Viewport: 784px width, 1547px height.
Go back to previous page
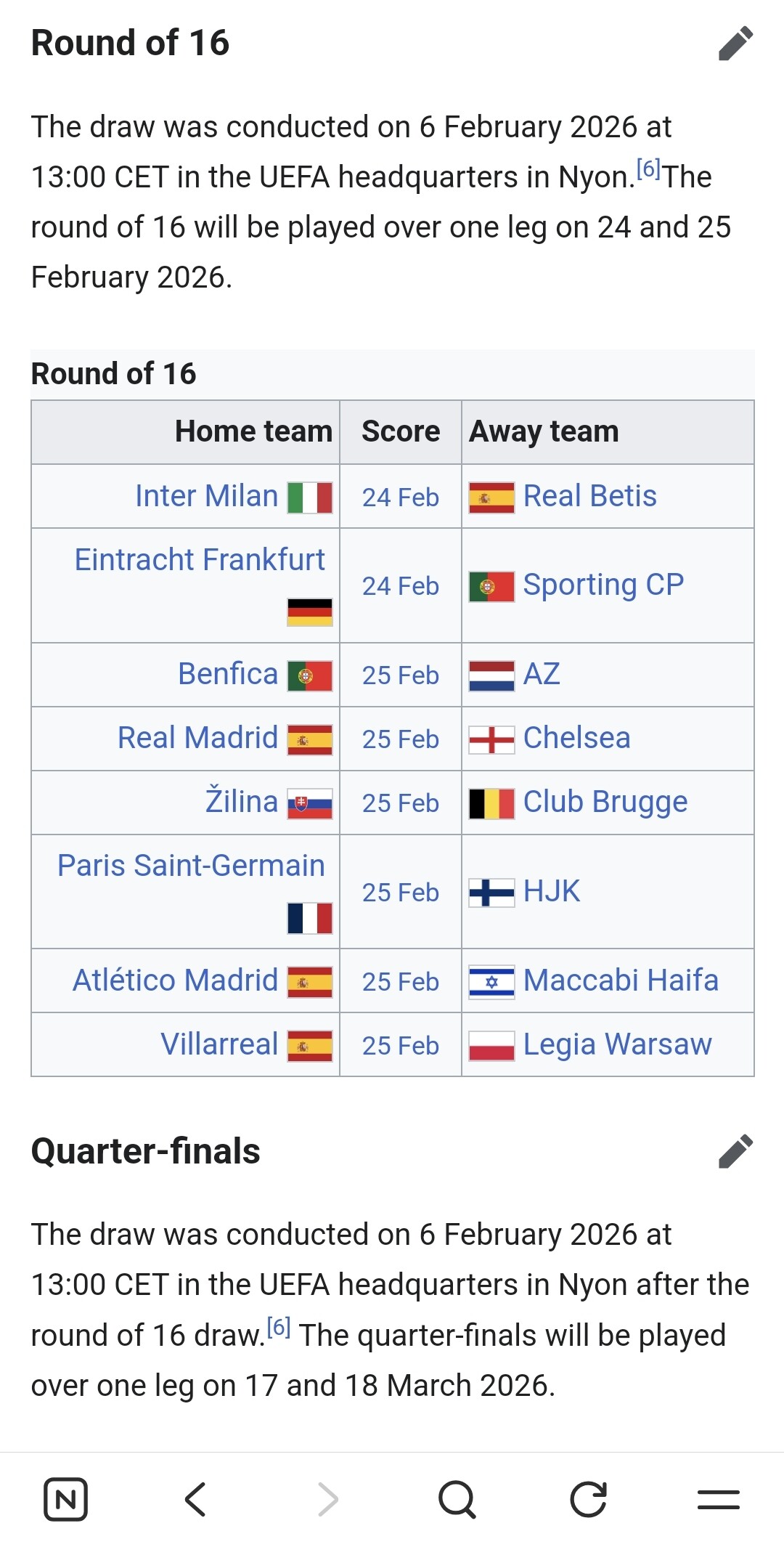click(196, 1499)
